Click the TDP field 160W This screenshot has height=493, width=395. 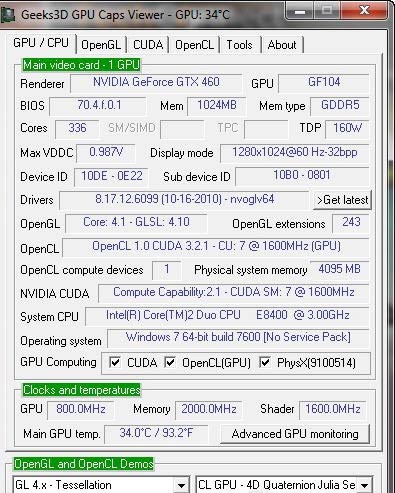(347, 129)
